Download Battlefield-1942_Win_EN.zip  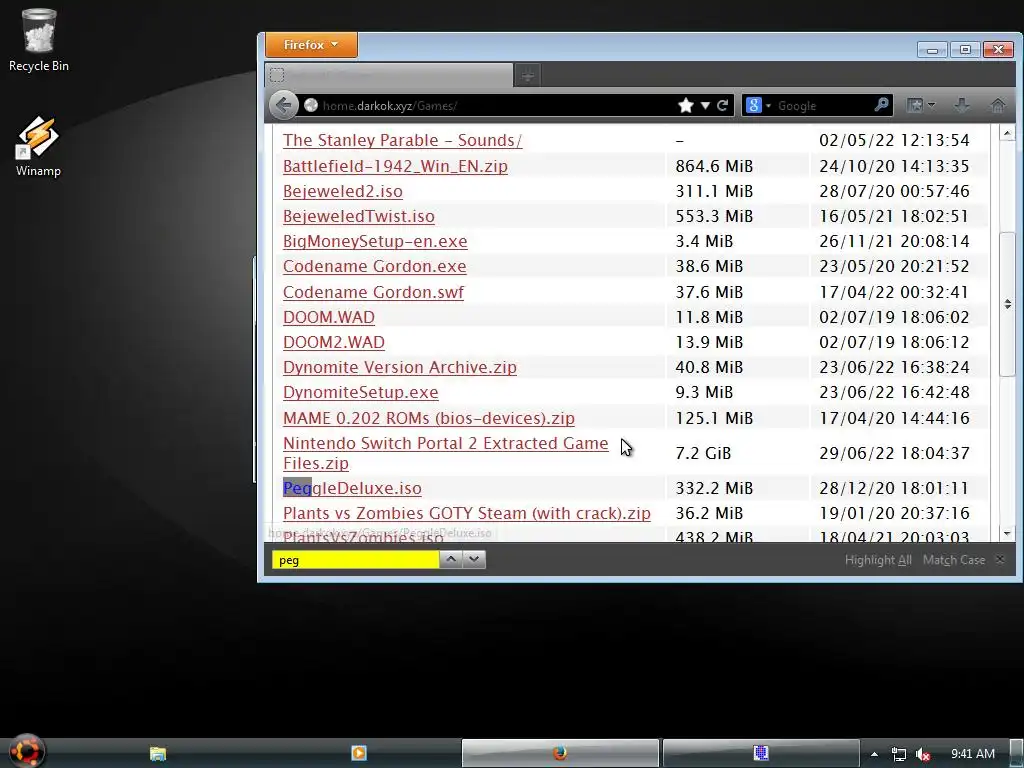tap(395, 166)
